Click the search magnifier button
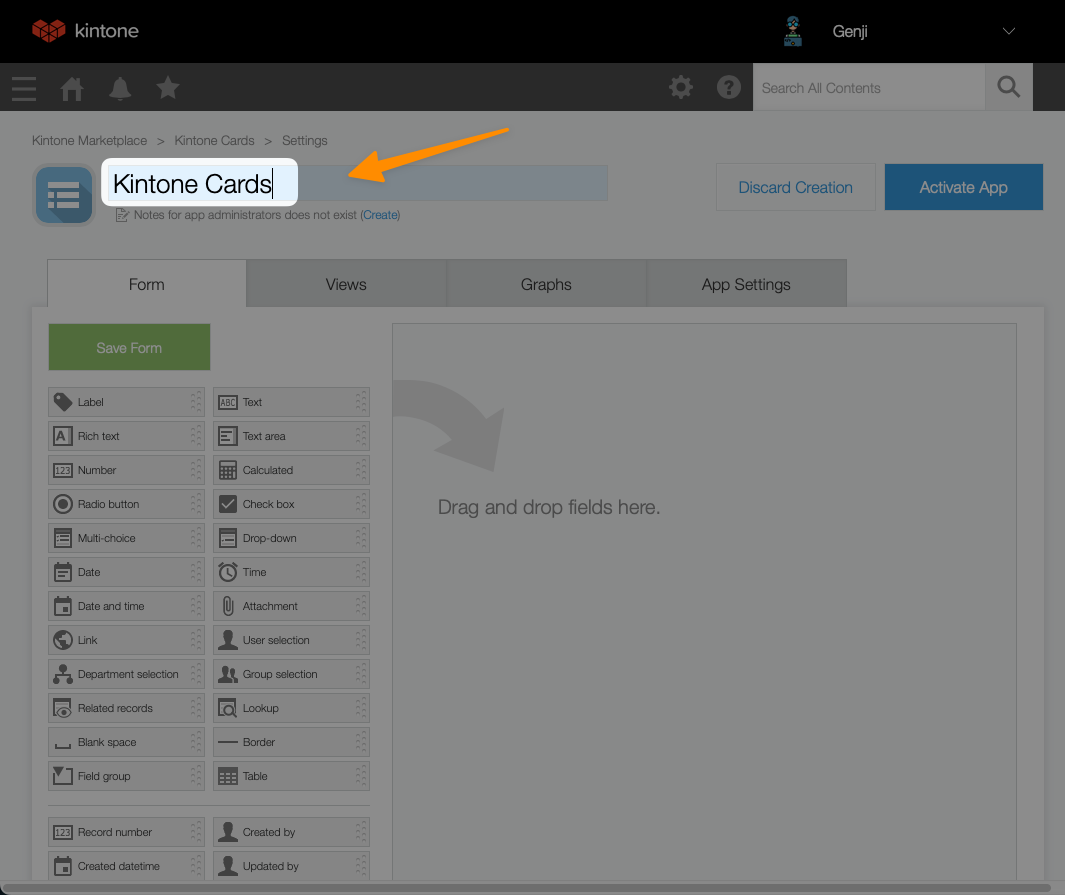1065x895 pixels. click(1009, 87)
